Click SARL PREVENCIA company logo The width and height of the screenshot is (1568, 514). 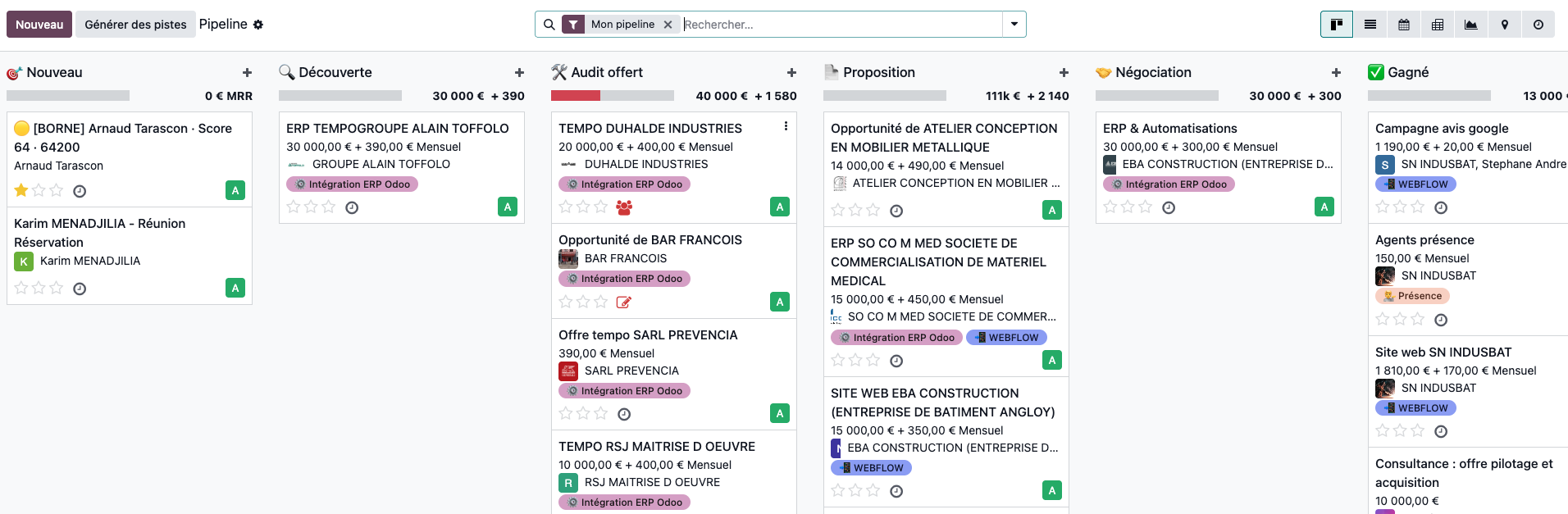[568, 371]
